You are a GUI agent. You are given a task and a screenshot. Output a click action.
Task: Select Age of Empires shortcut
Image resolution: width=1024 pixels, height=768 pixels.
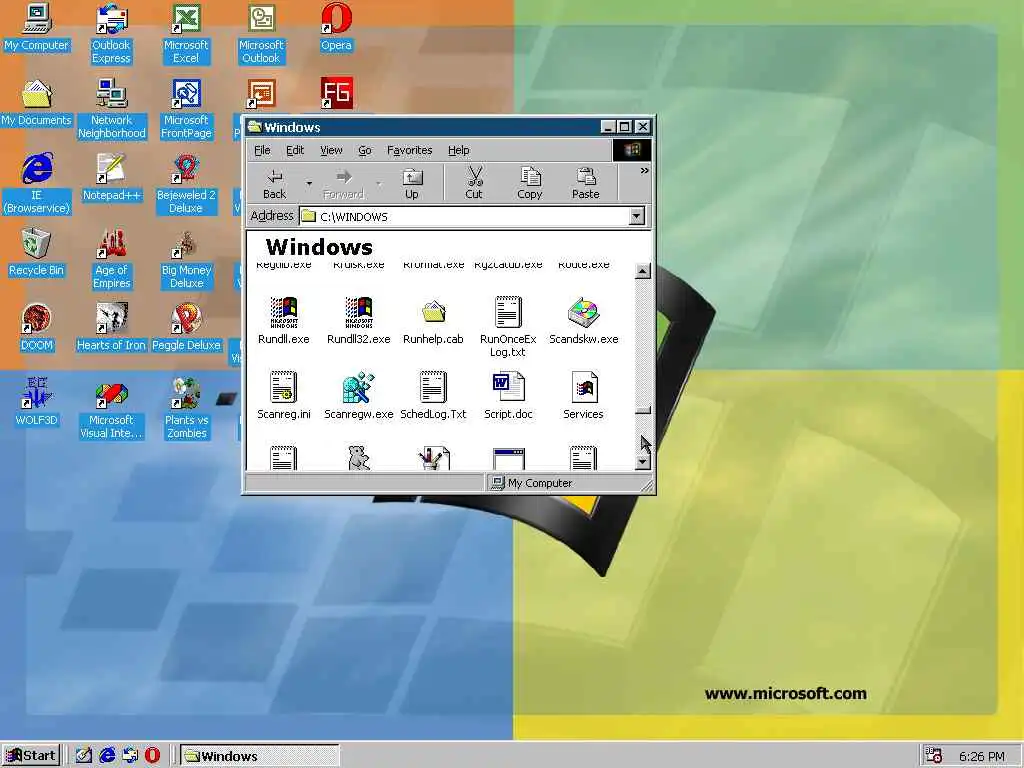coord(112,259)
